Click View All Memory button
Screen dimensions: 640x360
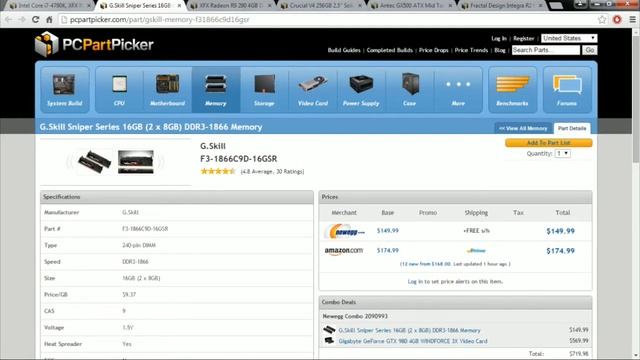(523, 128)
